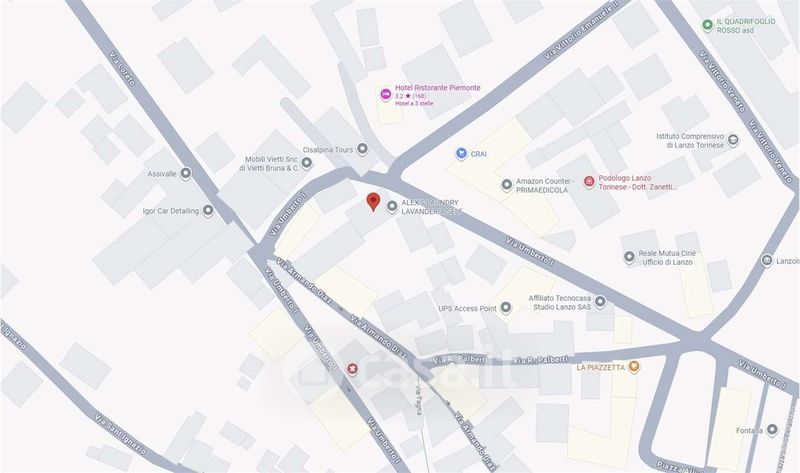Open the Affiliato Tecnocasa Studio Lanzo label
Viewport: 800px width, 473px height.
pyautogui.click(x=560, y=302)
